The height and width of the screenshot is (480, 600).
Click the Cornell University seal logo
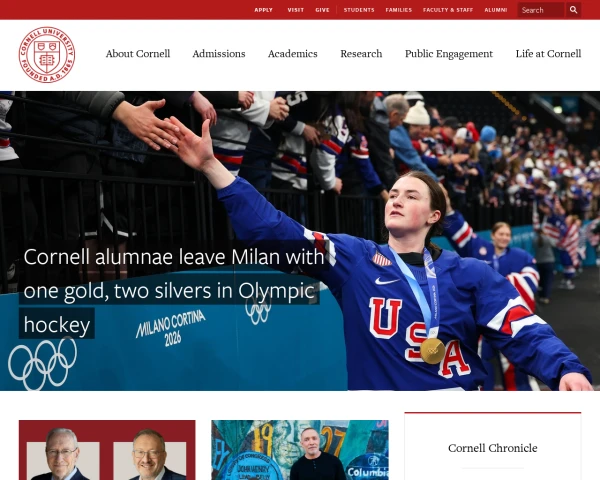pos(47,55)
